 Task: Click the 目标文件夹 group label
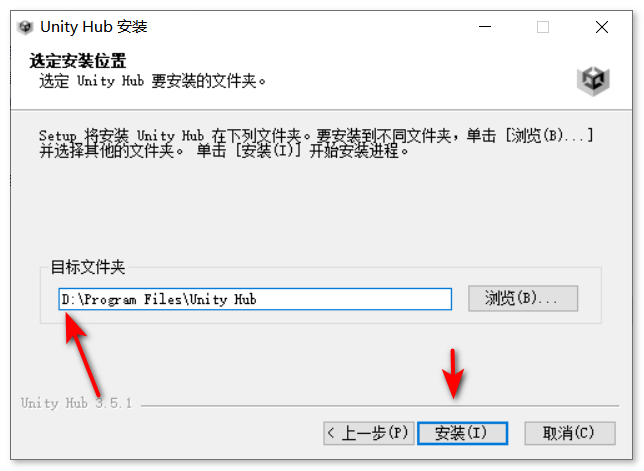click(87, 267)
